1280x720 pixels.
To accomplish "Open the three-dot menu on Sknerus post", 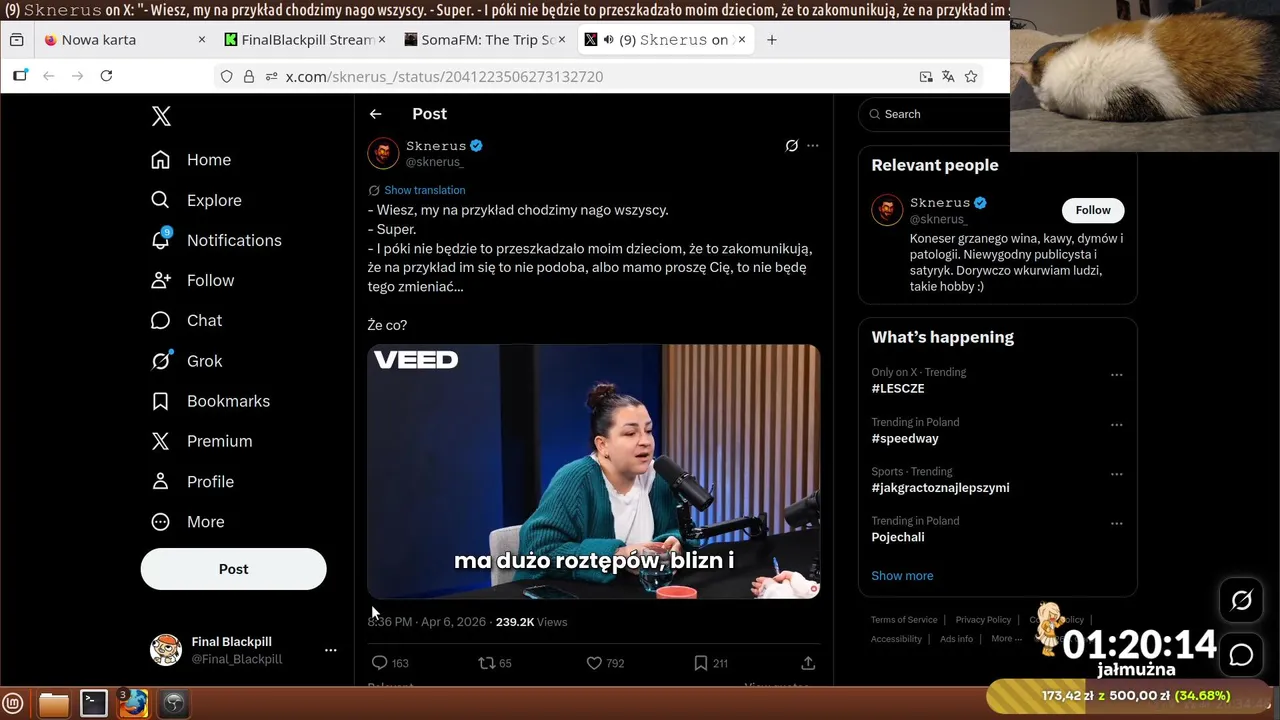I will (813, 146).
